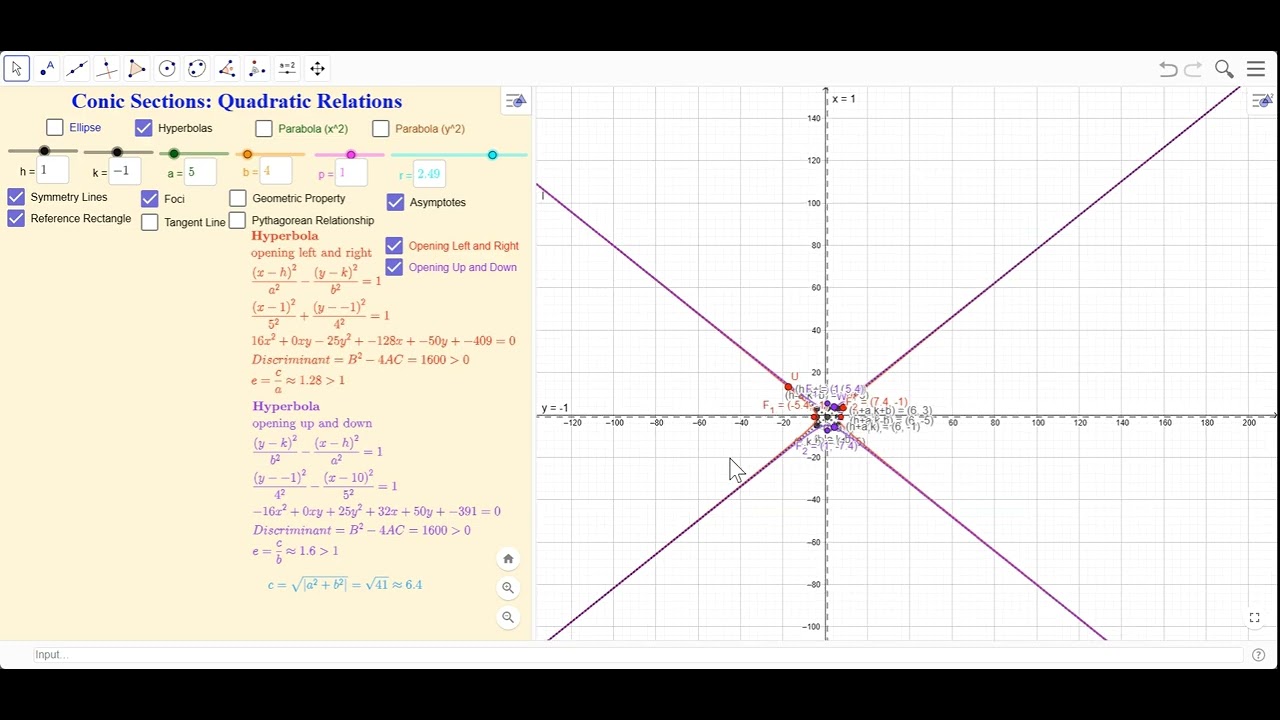
Task: Click the orange b slider handle
Action: 248,154
